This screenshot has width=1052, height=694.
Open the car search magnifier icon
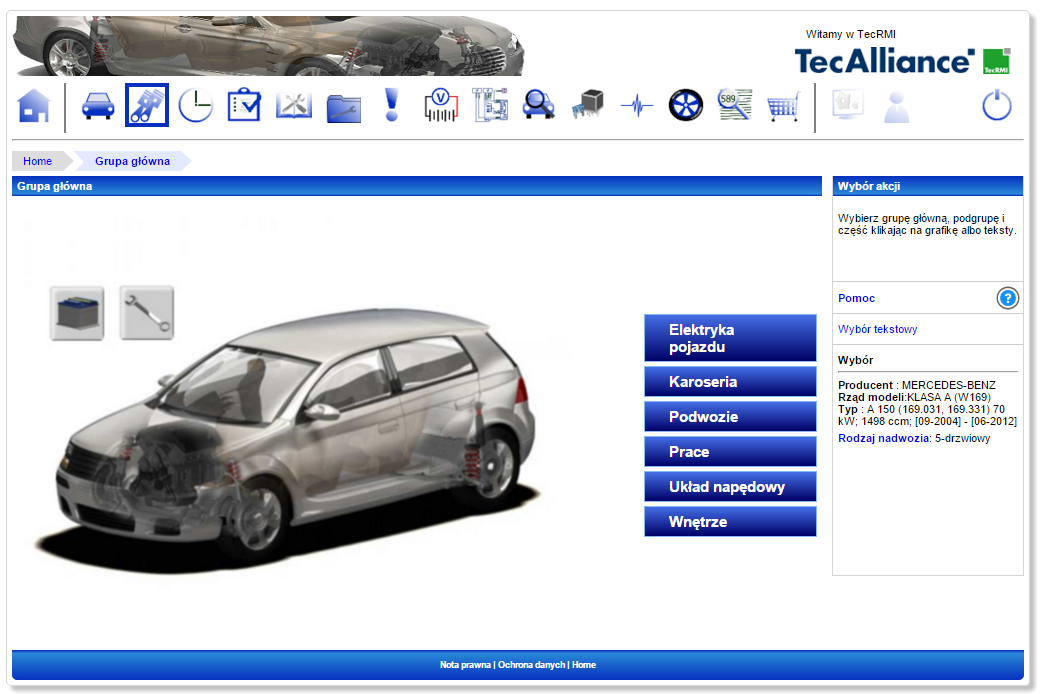tap(539, 105)
